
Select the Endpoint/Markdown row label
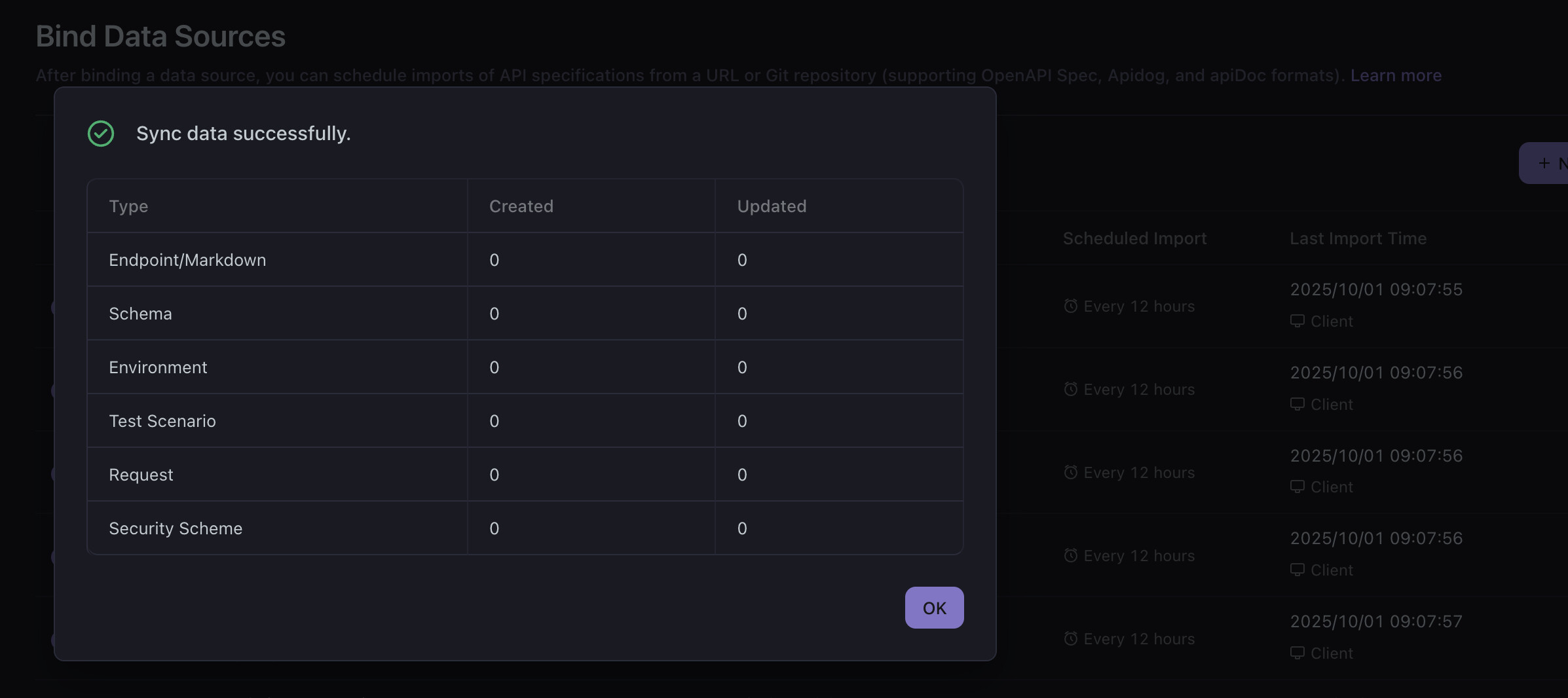tap(187, 260)
